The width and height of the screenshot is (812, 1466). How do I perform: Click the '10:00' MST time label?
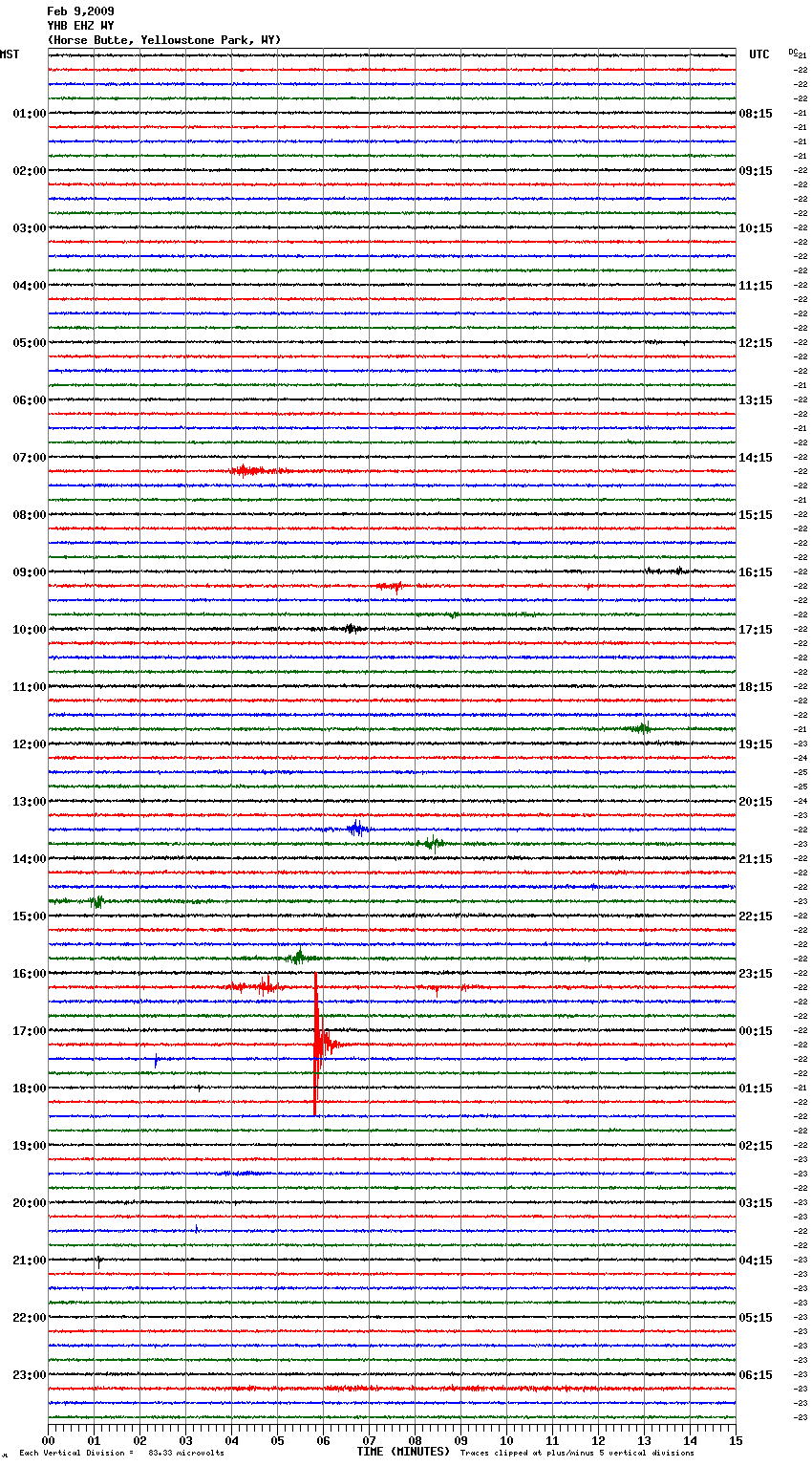30,630
